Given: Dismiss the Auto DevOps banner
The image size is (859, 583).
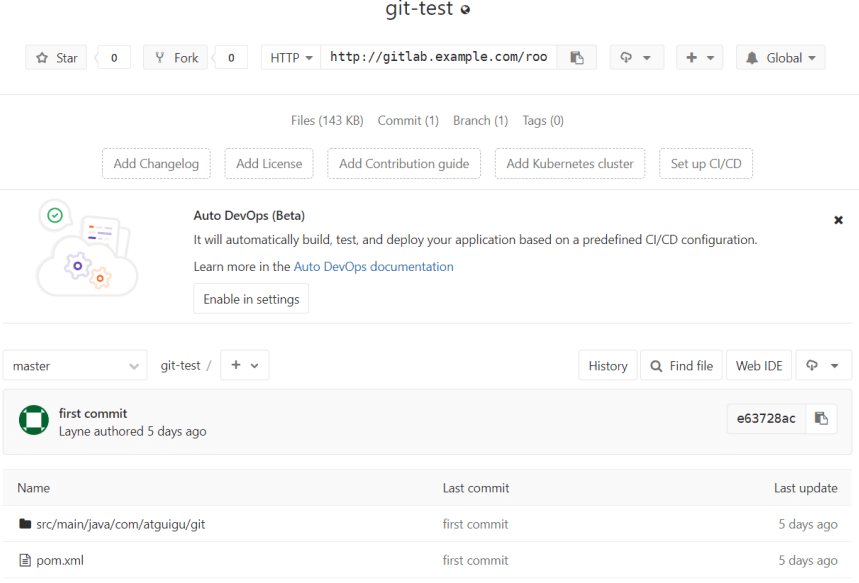Looking at the screenshot, I should (838, 220).
